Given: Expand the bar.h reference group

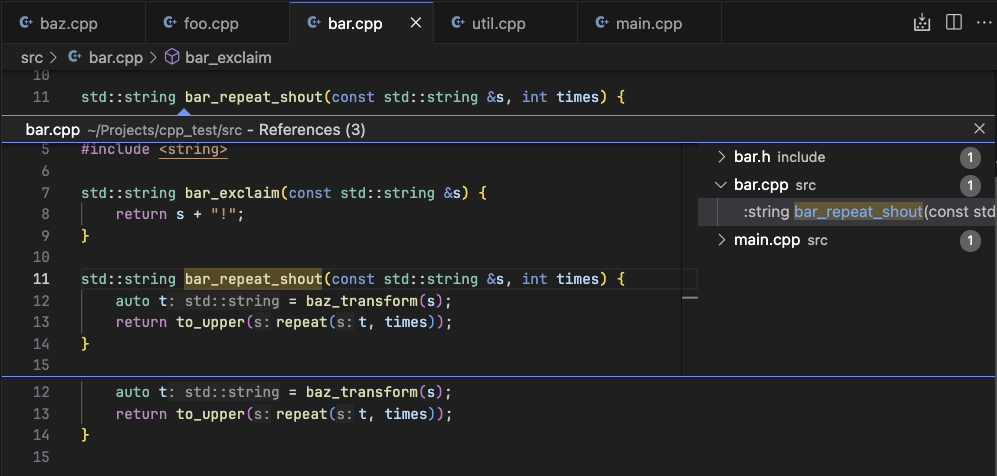Looking at the screenshot, I should tap(721, 157).
